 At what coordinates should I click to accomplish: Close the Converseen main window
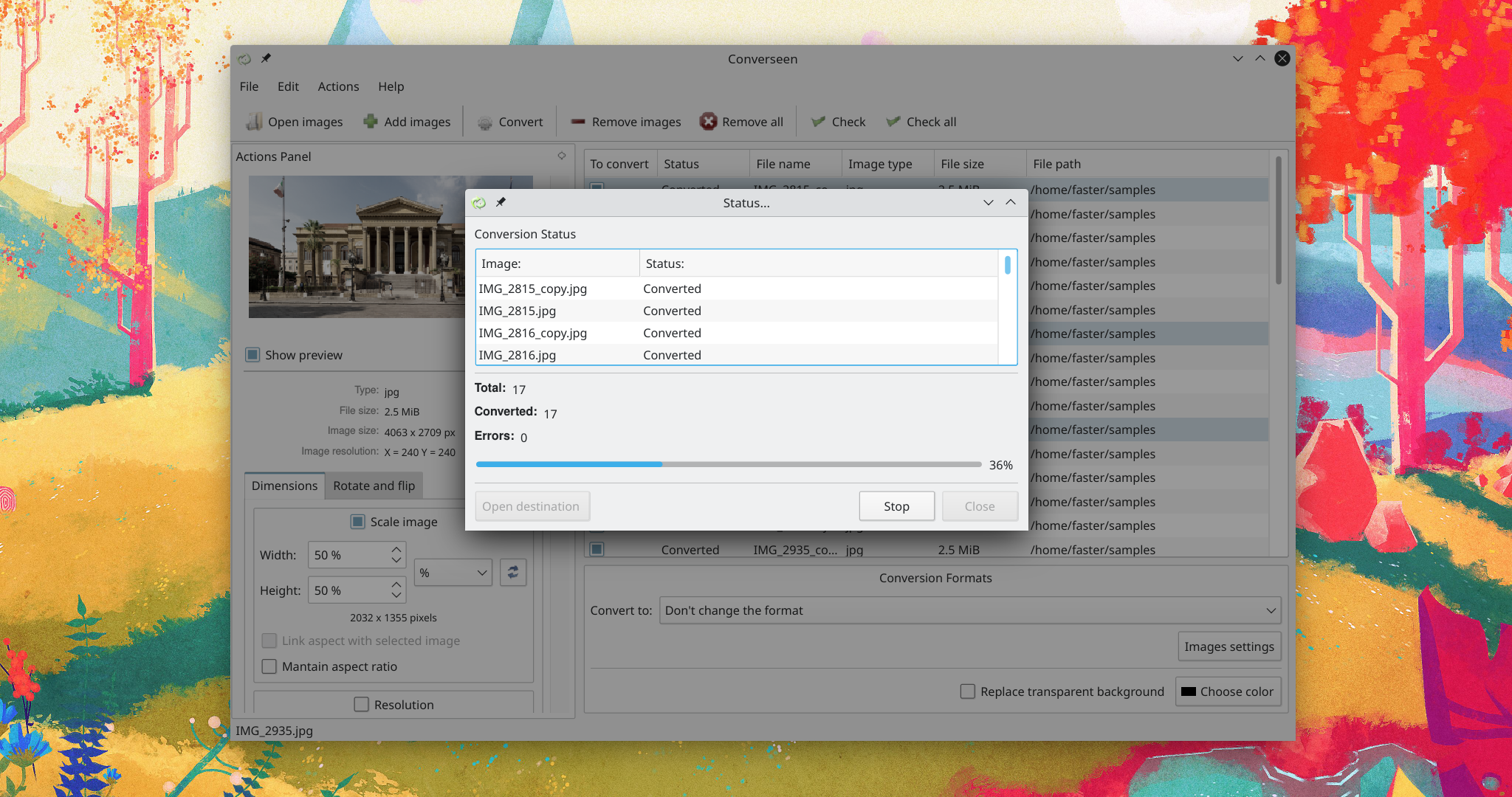point(1282,58)
